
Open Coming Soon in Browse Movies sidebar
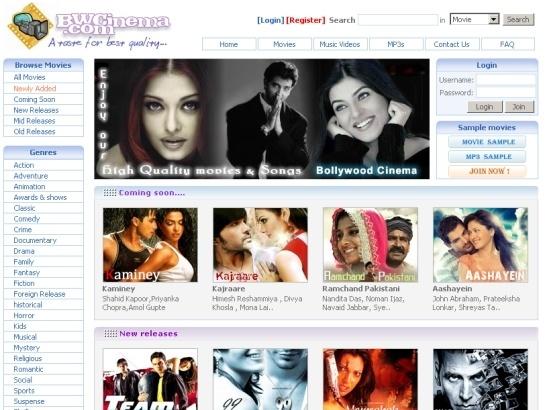pos(34,99)
